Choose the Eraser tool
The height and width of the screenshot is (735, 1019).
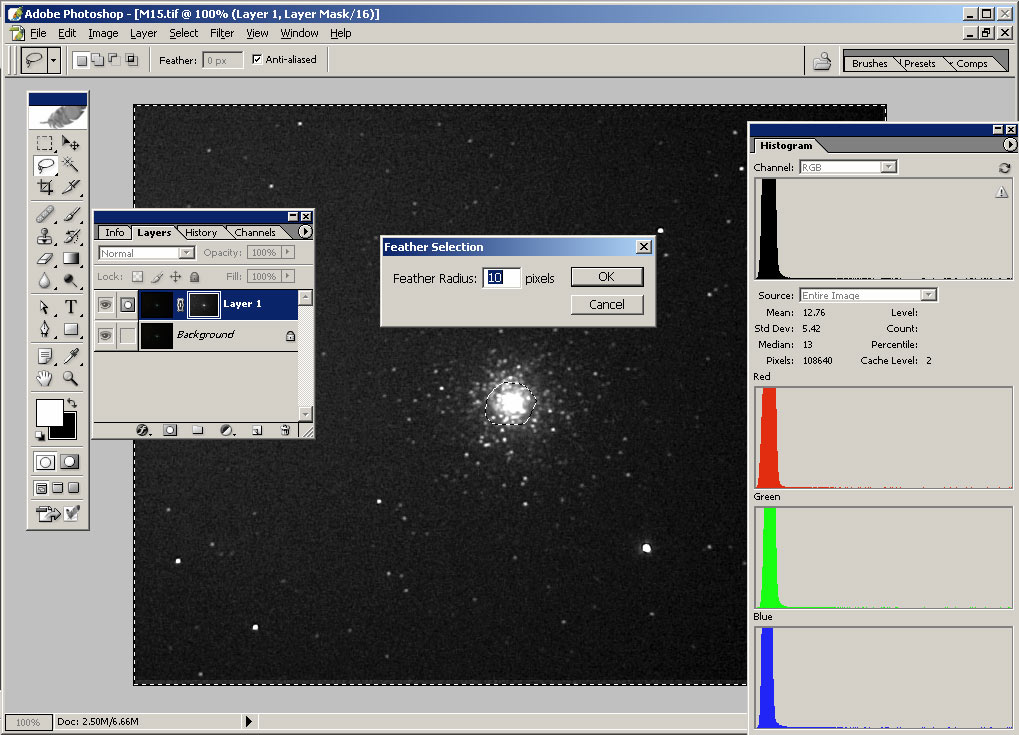point(45,259)
